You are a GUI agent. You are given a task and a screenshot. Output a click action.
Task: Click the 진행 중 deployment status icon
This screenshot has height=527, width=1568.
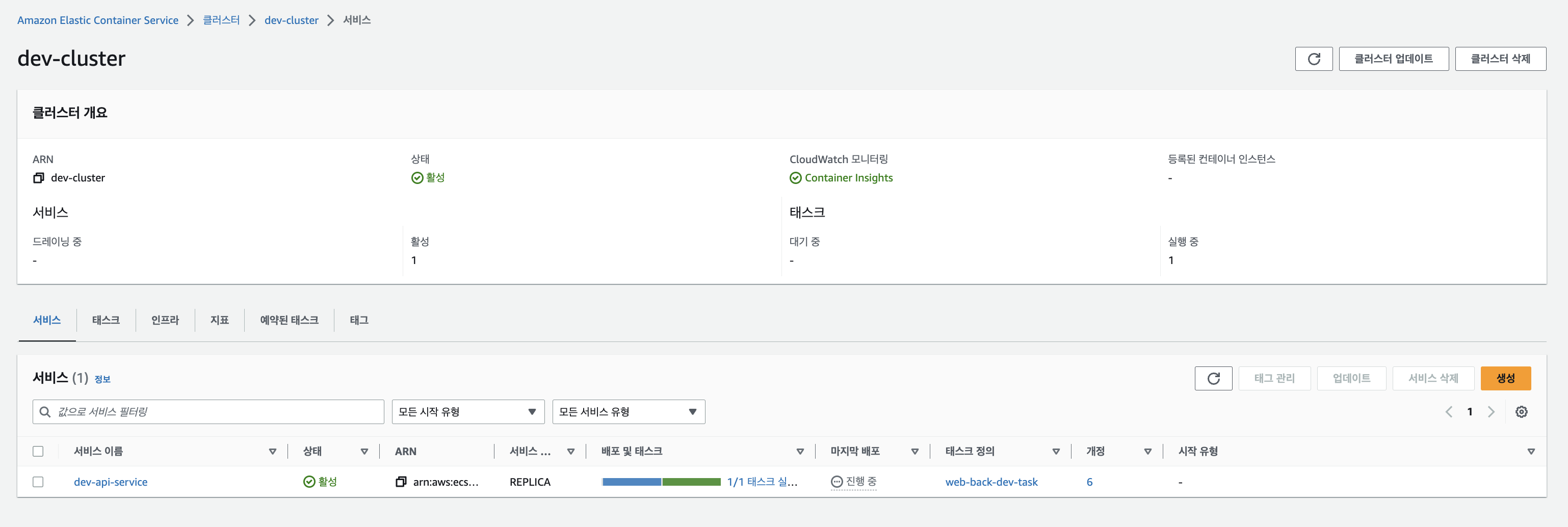pyautogui.click(x=837, y=482)
